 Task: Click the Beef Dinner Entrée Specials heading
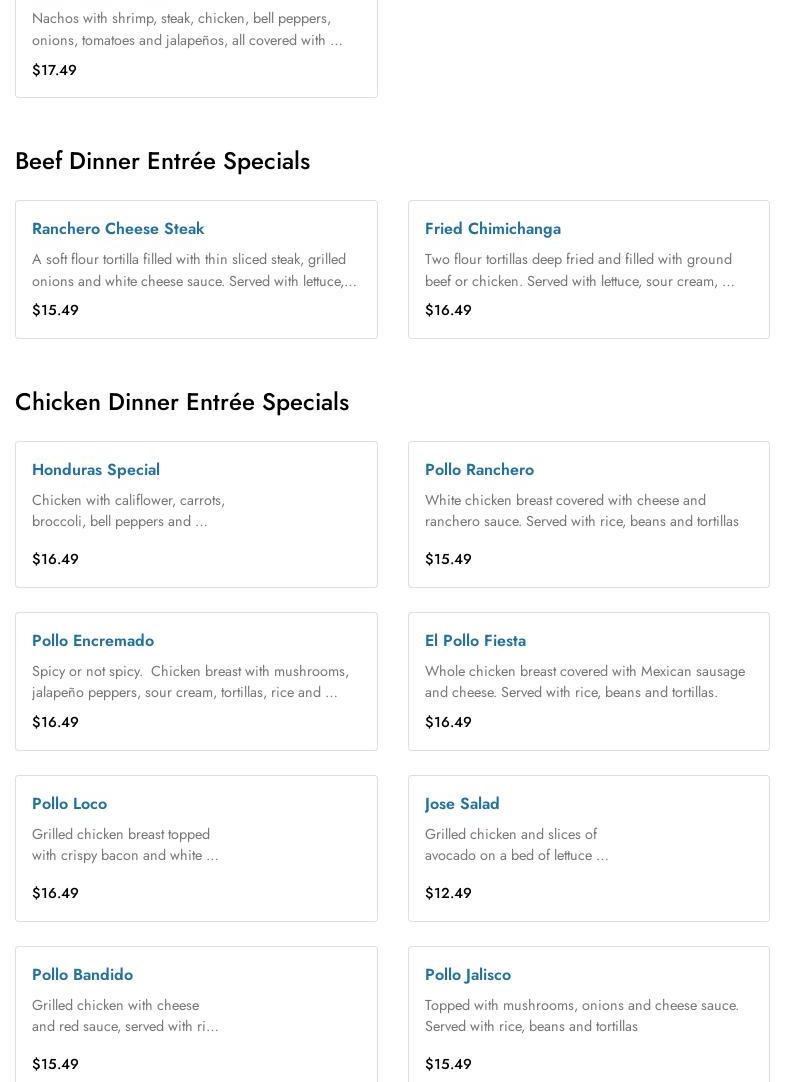162,161
